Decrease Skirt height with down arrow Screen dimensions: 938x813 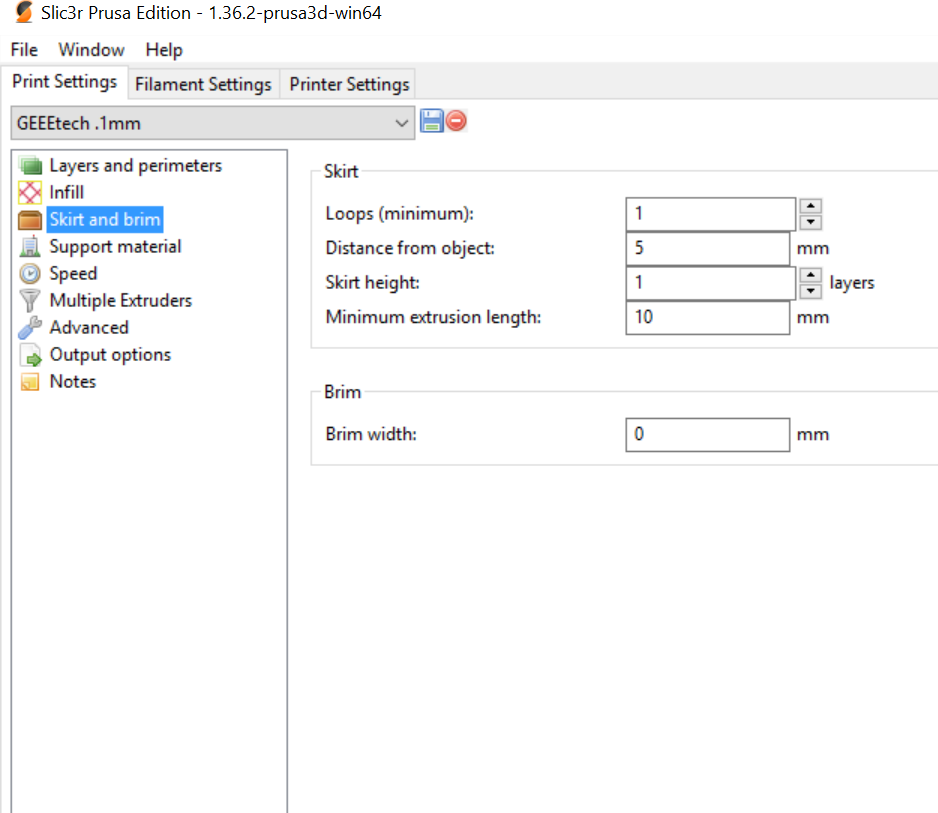(x=811, y=291)
